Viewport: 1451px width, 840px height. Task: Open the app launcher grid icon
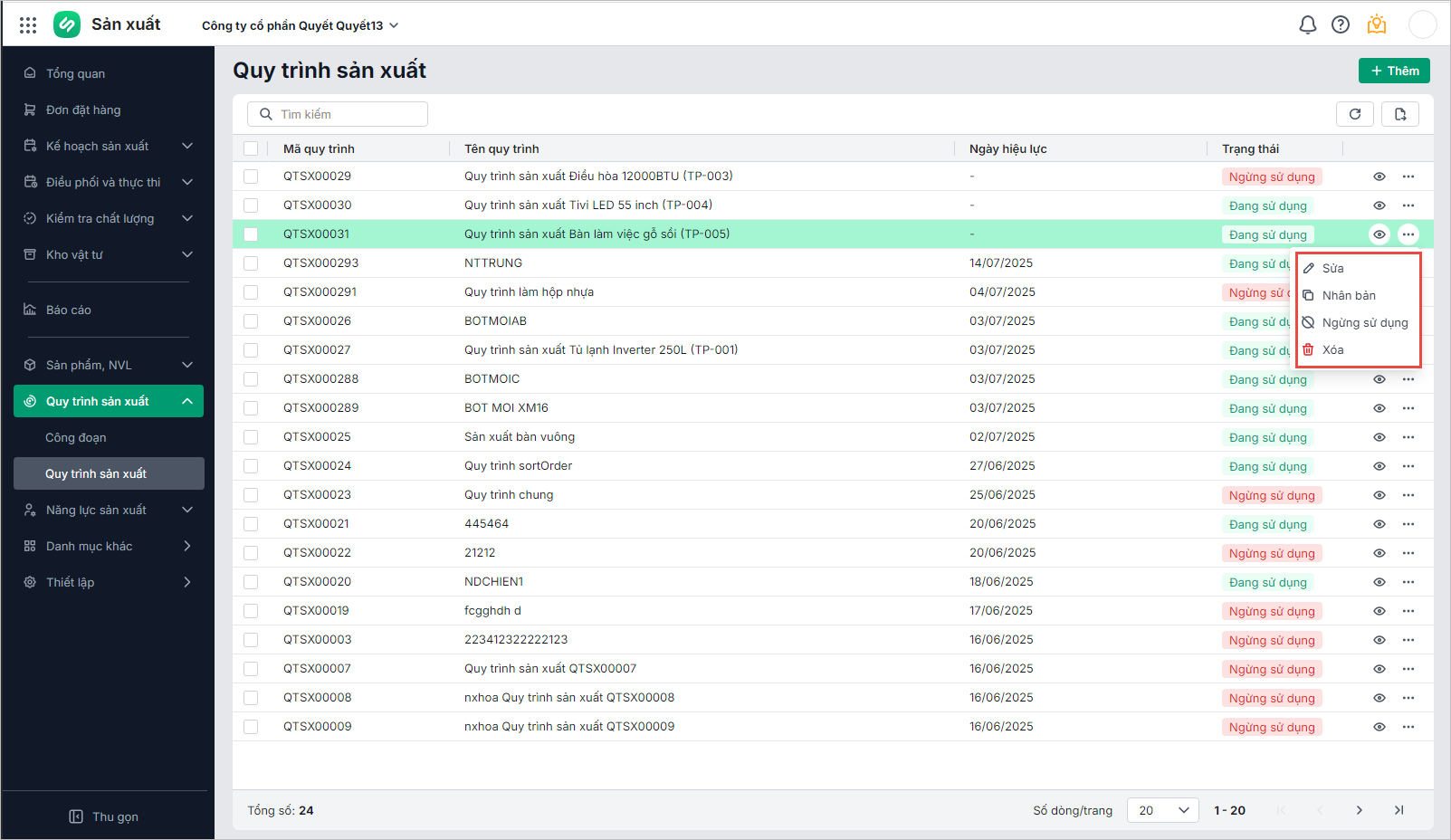pos(28,25)
